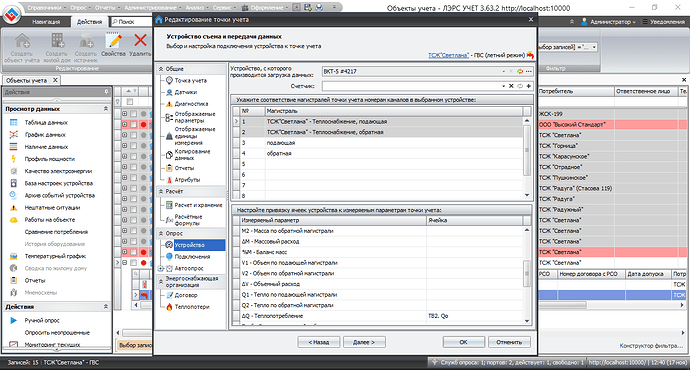Image resolution: width=690 pixels, height=370 pixels.
Task: Collapse the Действия side panel group
Action: (x=106, y=306)
